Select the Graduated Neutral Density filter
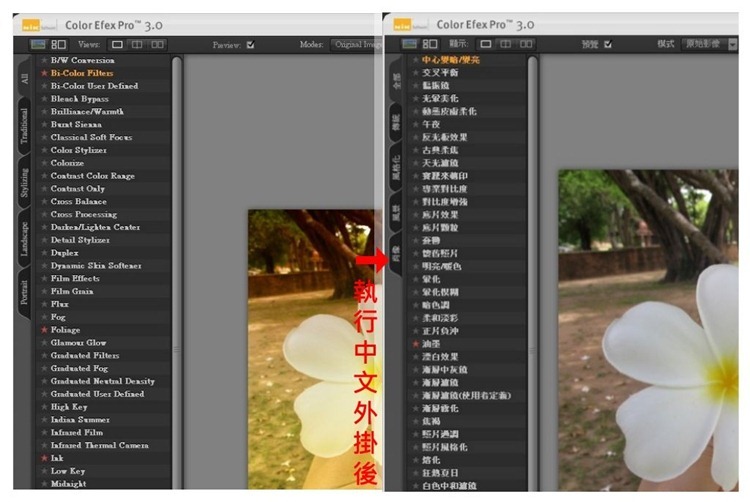Viewport: 750px width, 502px height. (x=102, y=382)
